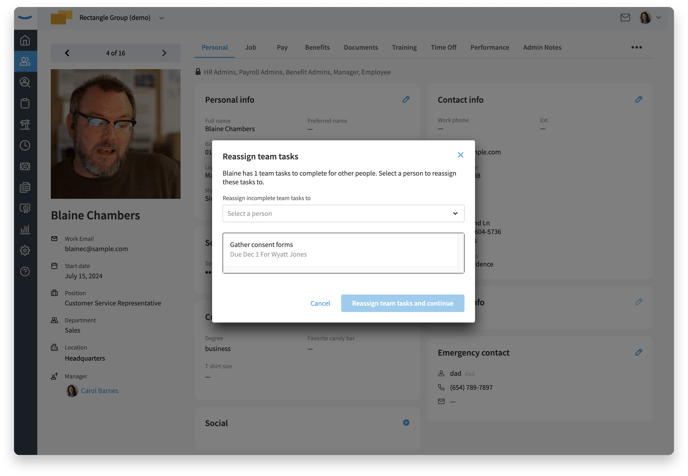The image size is (688, 476).
Task: Click Reassign team tasks and continue
Action: (402, 303)
